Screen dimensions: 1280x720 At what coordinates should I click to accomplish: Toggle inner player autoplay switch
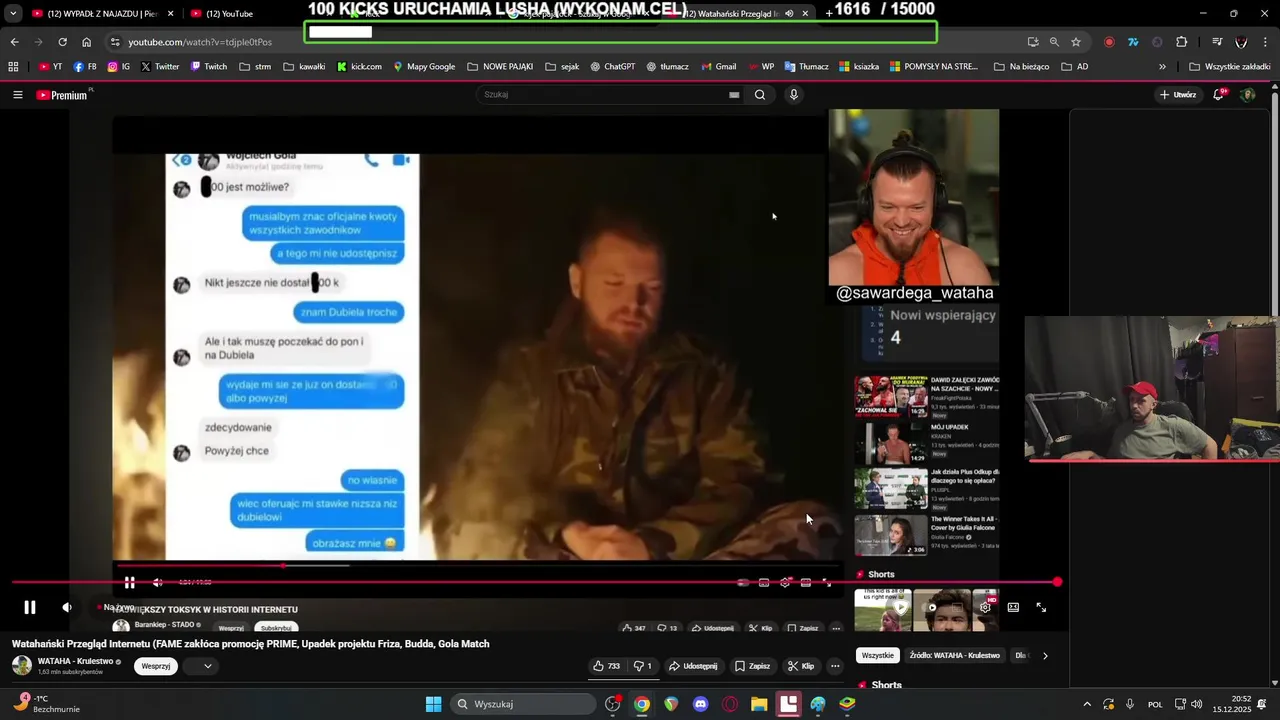(742, 582)
